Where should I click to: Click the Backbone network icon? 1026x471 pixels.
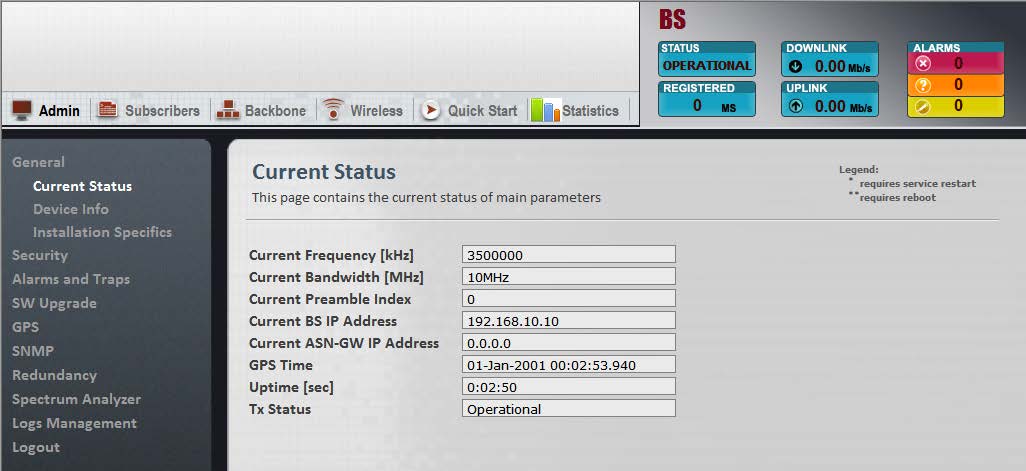click(228, 110)
